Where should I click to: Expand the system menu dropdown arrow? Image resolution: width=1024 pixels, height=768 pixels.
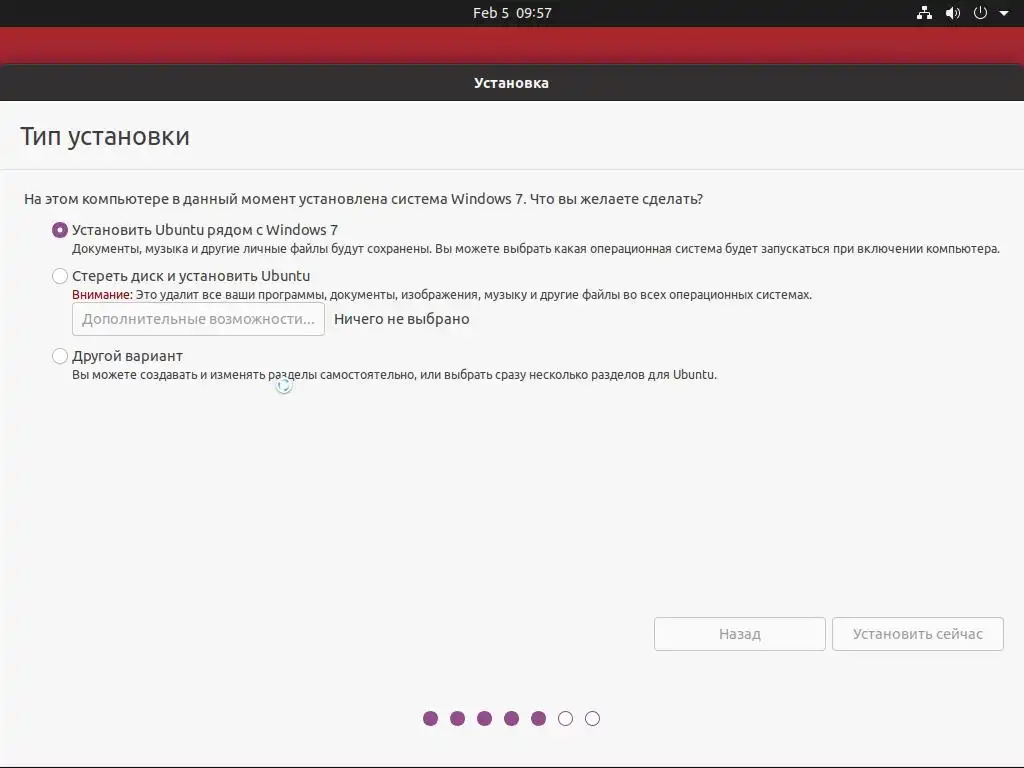[1004, 13]
